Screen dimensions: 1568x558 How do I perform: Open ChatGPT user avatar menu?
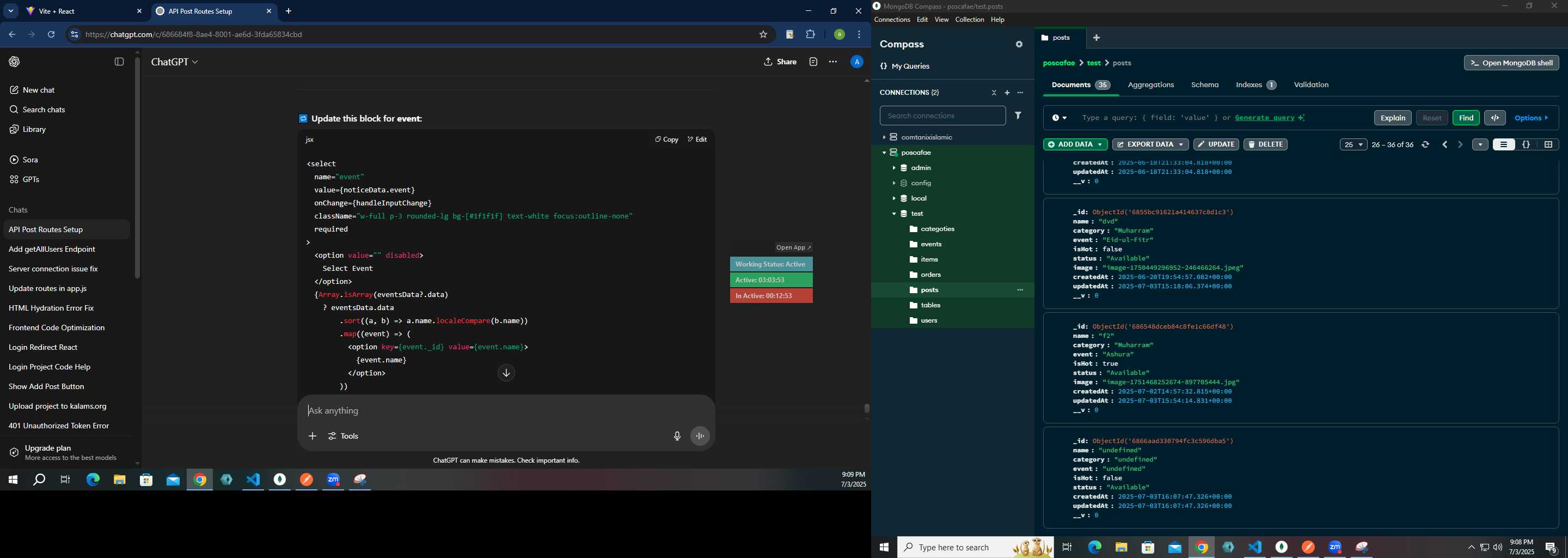coord(856,62)
